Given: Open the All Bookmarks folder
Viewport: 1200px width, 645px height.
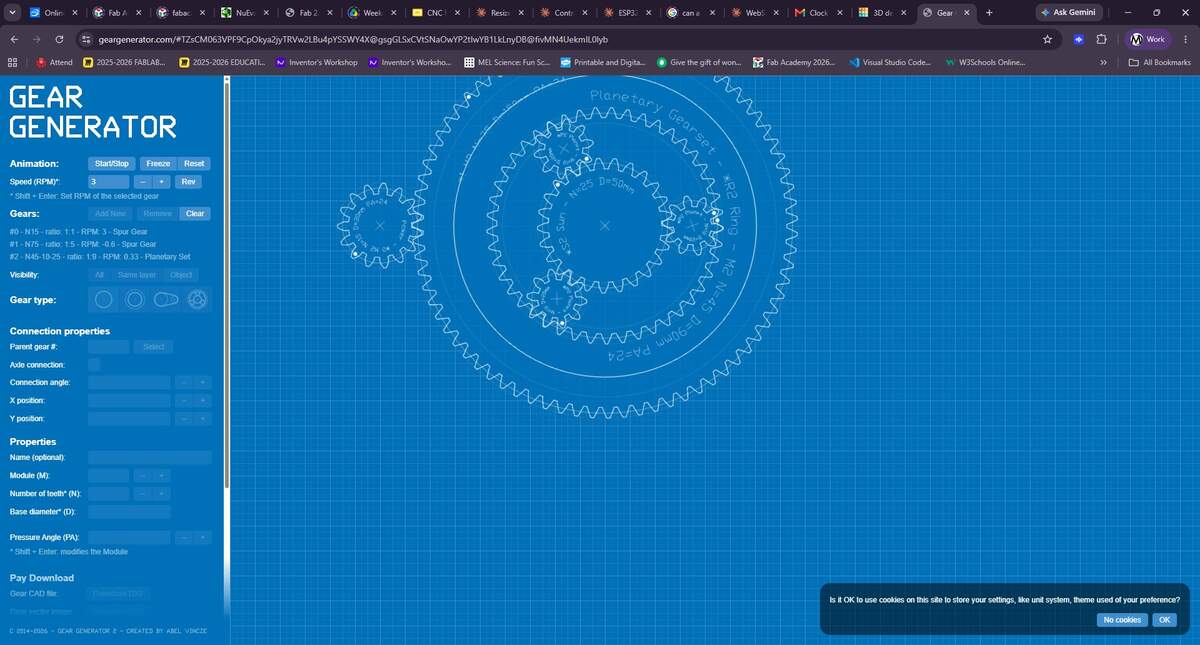Looking at the screenshot, I should 1160,62.
